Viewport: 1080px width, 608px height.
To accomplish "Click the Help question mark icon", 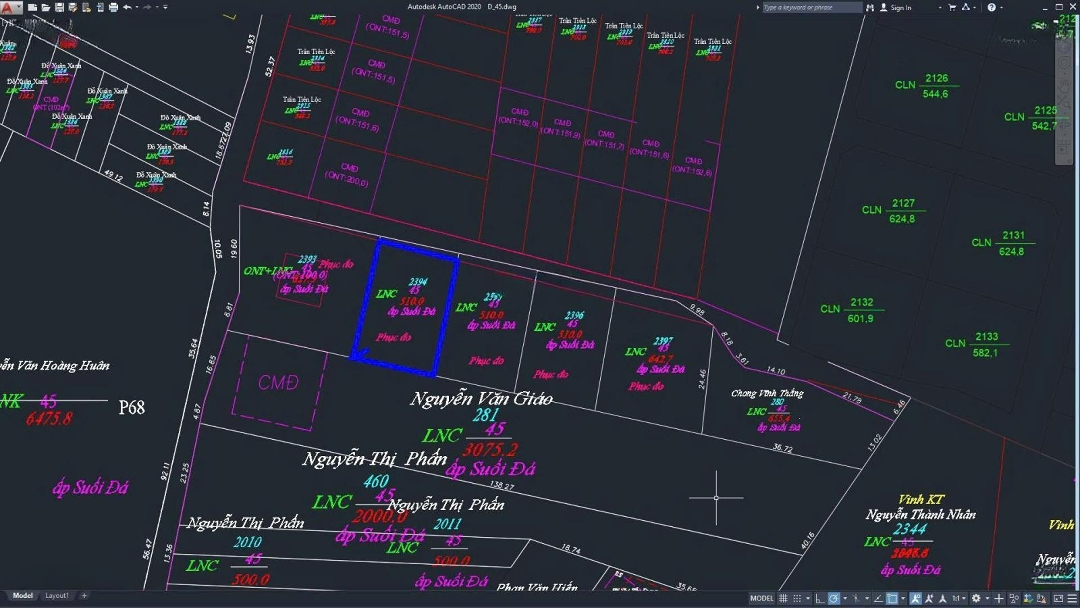I will coord(992,7).
